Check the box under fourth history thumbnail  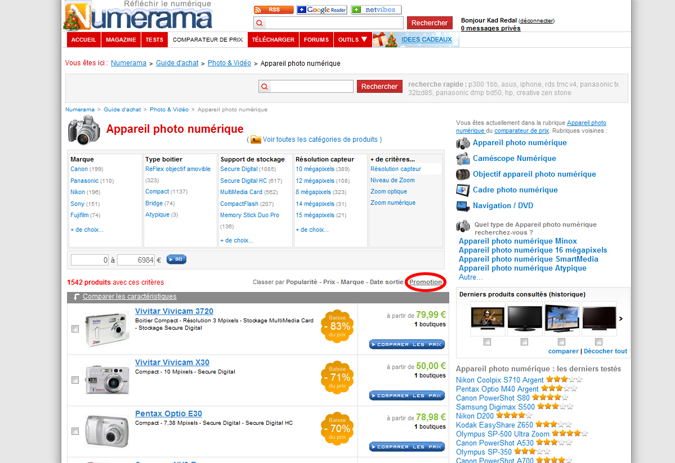598,342
